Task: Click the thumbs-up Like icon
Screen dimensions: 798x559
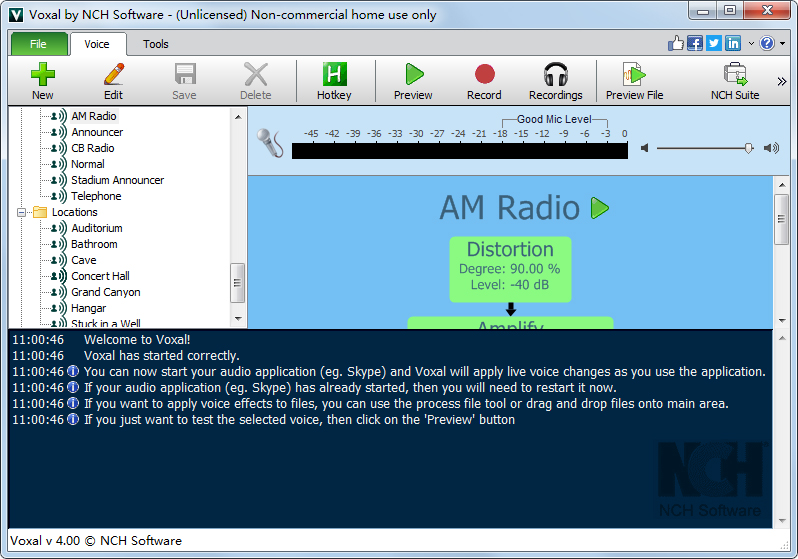Action: coord(676,43)
